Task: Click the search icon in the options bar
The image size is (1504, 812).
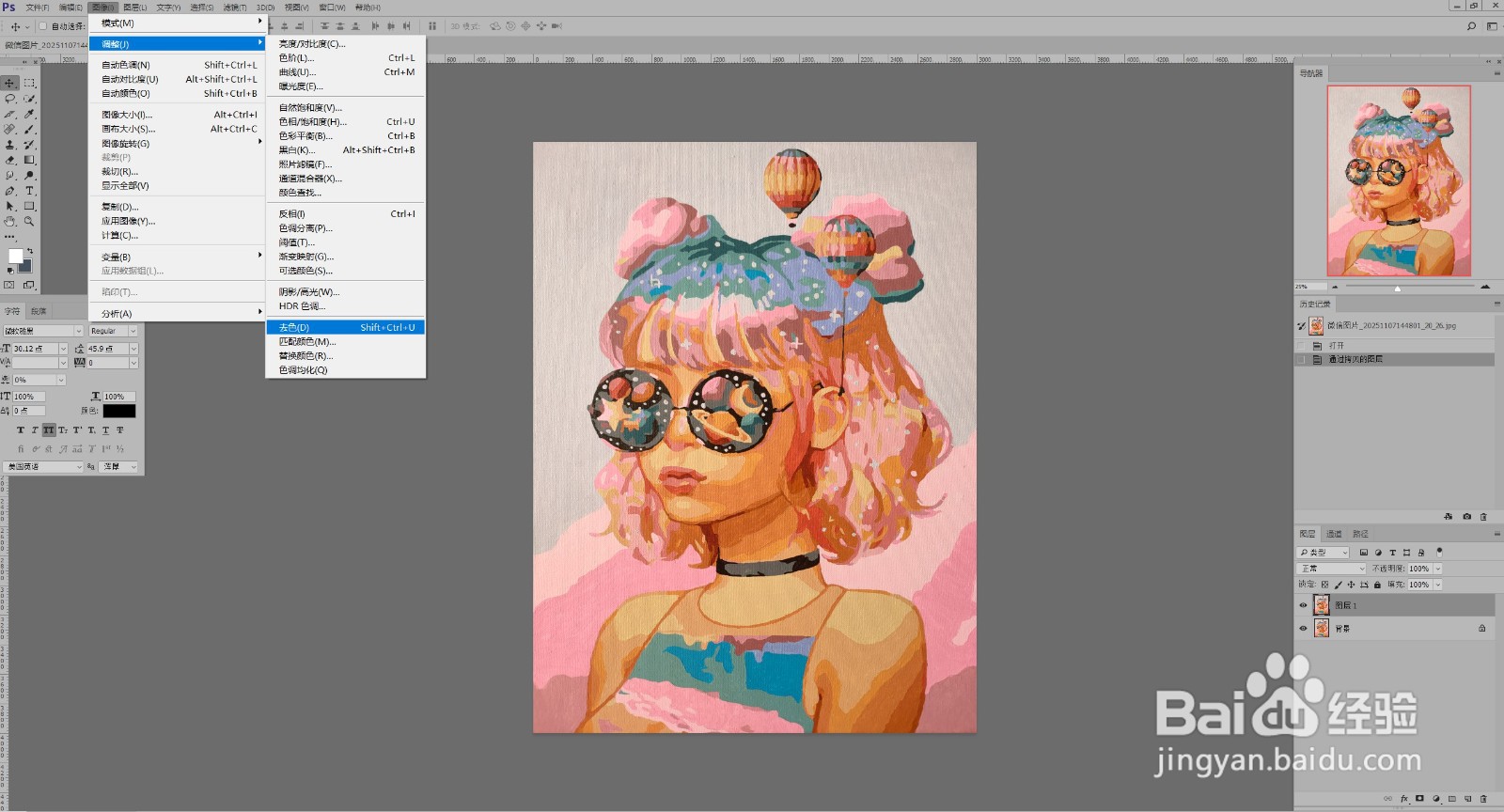Action: (x=1471, y=26)
